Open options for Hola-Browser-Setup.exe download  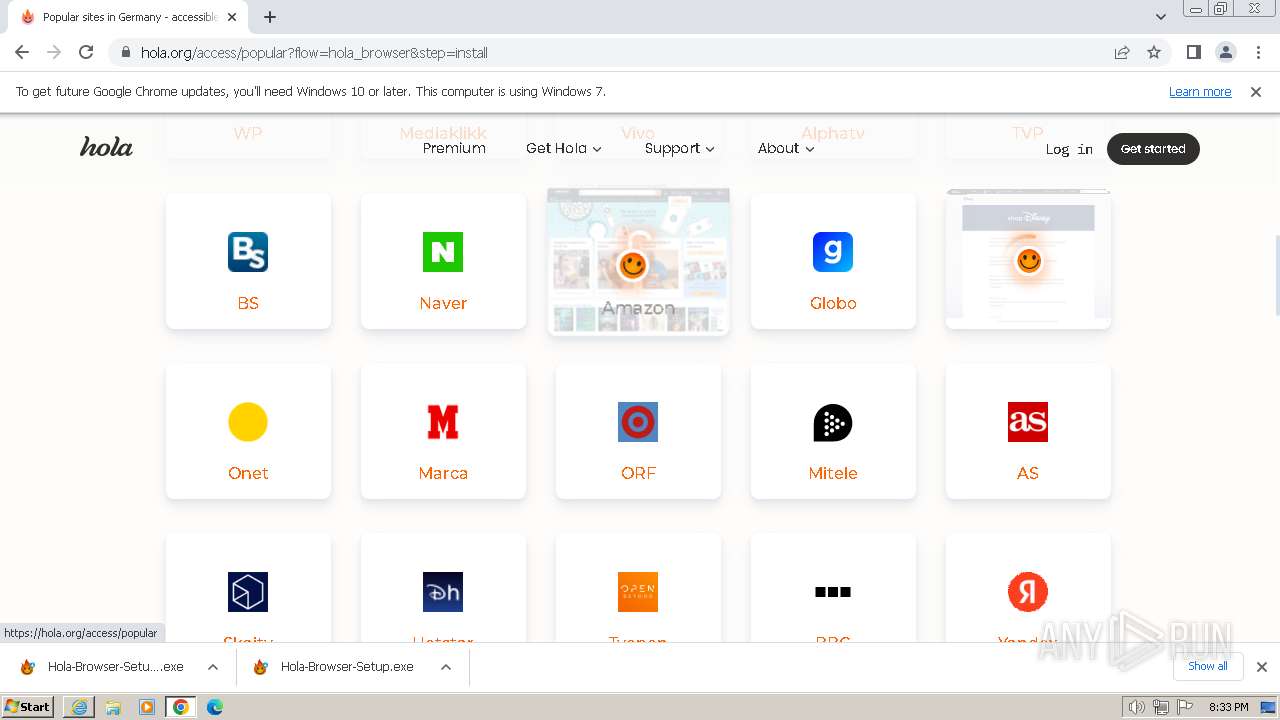point(446,667)
